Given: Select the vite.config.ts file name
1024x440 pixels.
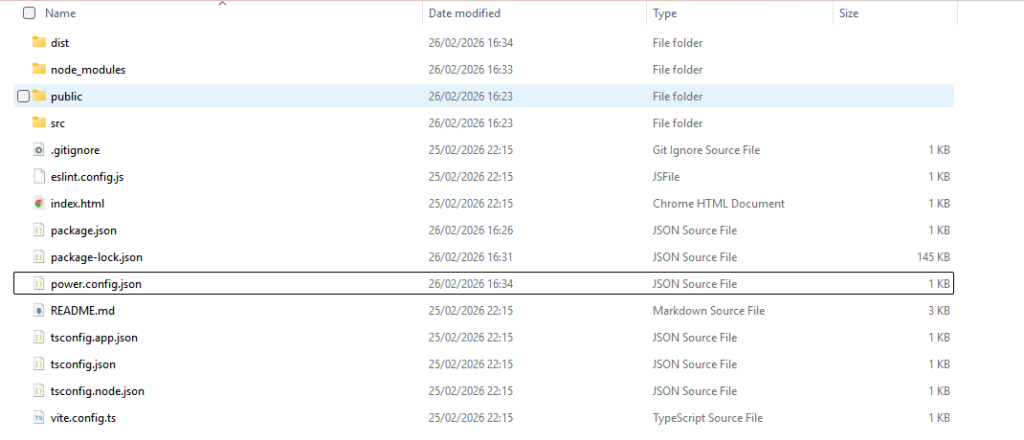Looking at the screenshot, I should click(x=83, y=418).
